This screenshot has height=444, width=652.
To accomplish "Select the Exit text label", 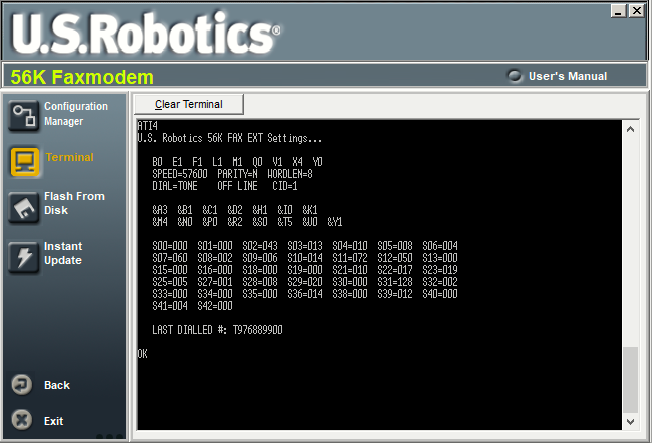I will click(54, 421).
